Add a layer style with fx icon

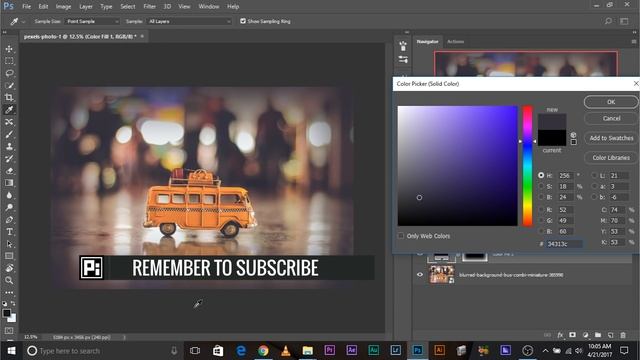click(560, 335)
